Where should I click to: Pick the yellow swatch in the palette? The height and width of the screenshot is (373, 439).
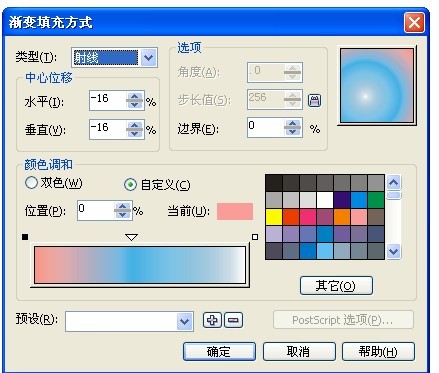tap(274, 217)
